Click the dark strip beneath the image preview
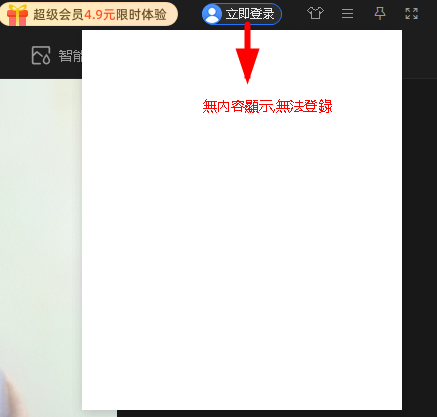The image size is (437, 417). [x=259, y=414]
